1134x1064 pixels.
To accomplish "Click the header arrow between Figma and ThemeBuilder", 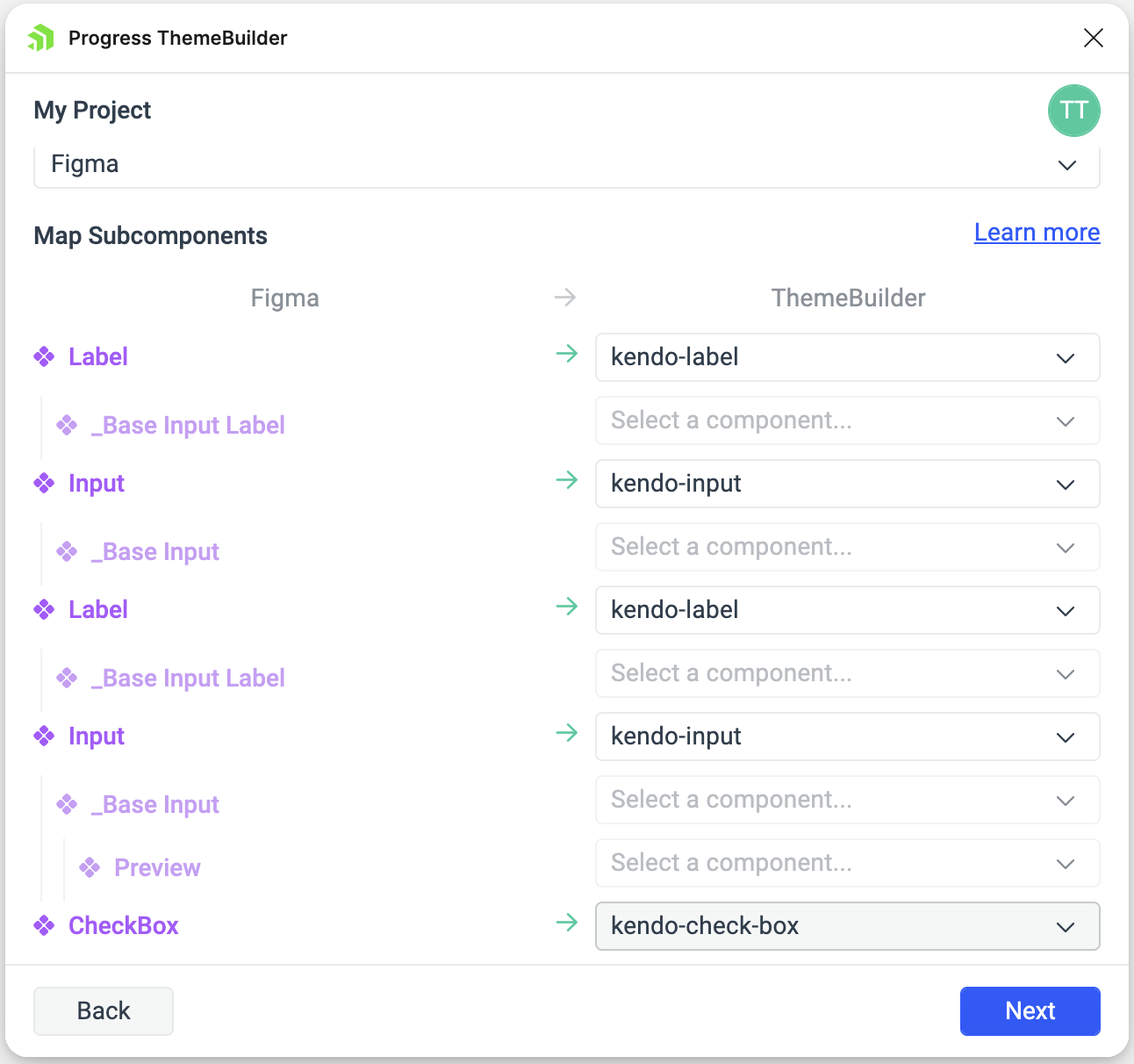I will coord(565,298).
